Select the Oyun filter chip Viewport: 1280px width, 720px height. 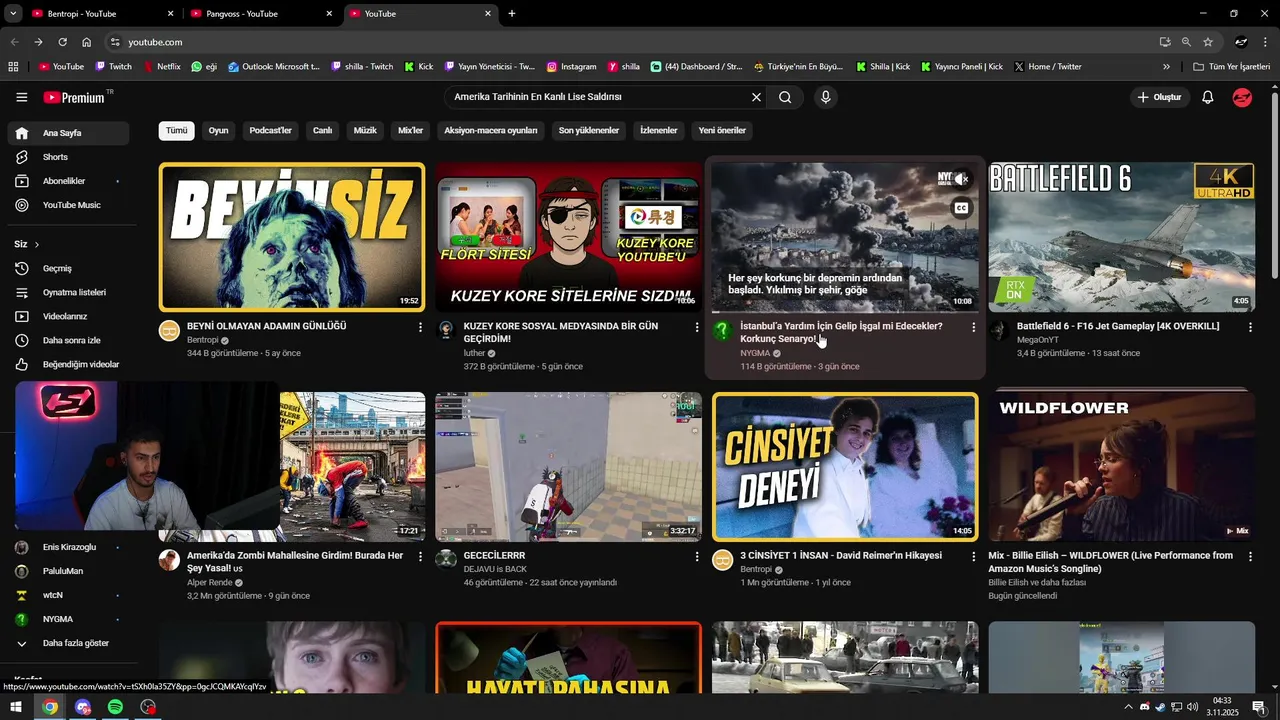(218, 130)
